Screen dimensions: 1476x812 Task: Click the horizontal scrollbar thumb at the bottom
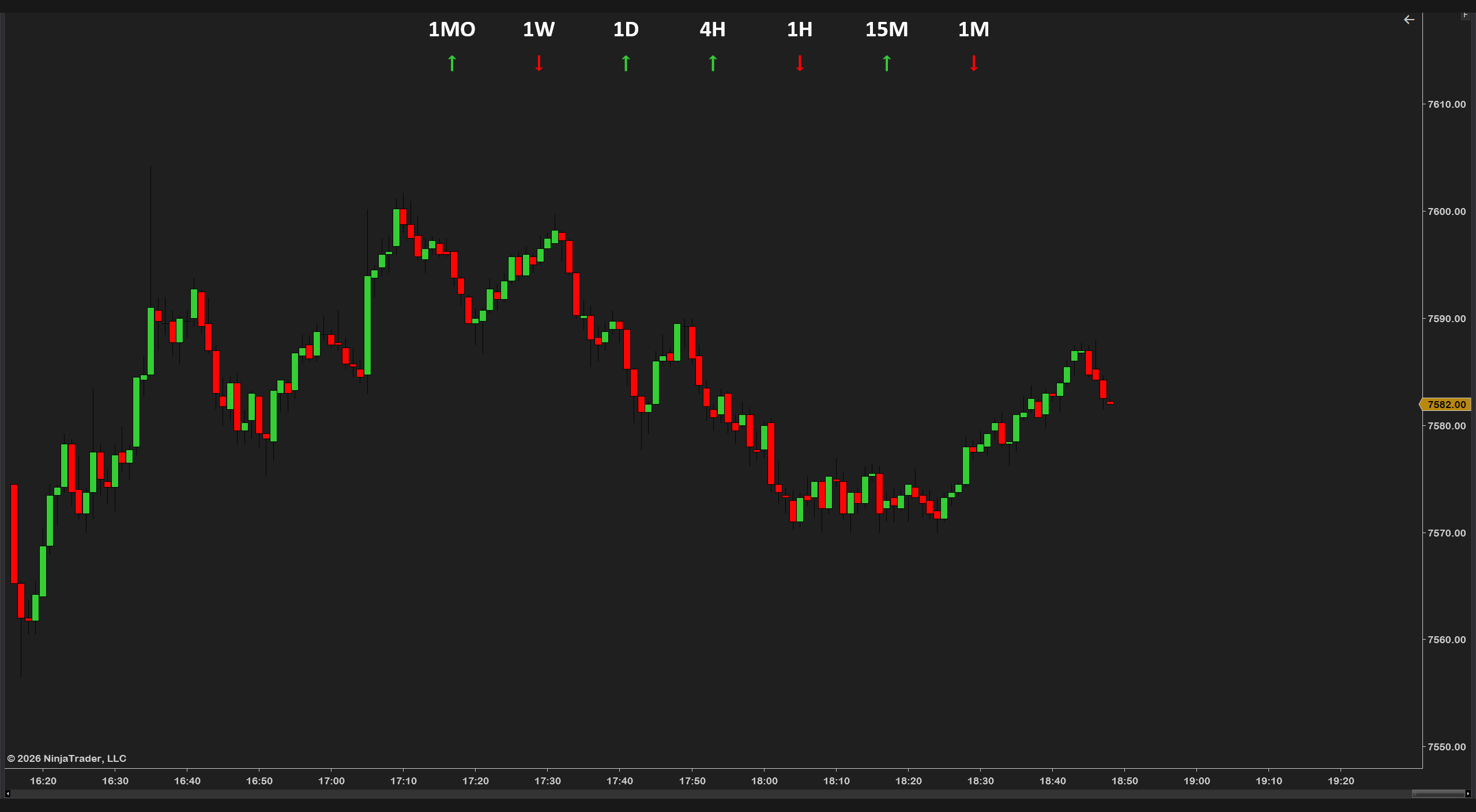[x=1438, y=794]
